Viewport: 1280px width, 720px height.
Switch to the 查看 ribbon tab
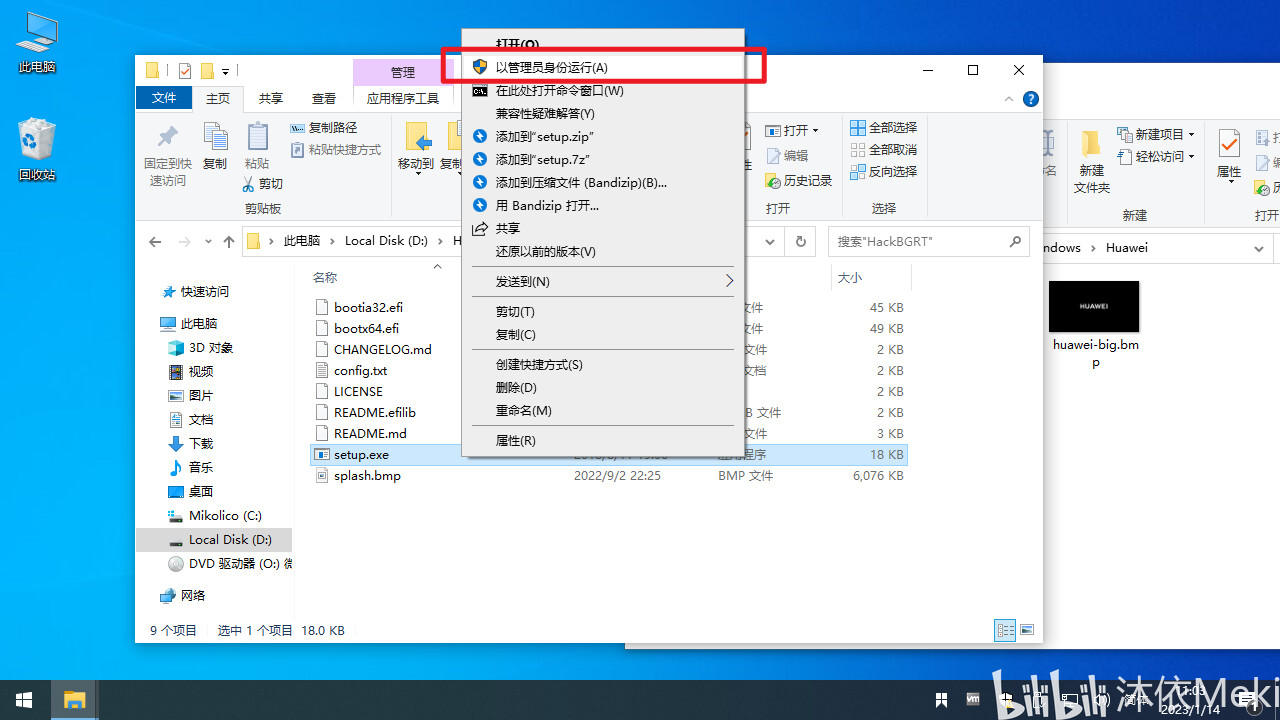tap(324, 98)
